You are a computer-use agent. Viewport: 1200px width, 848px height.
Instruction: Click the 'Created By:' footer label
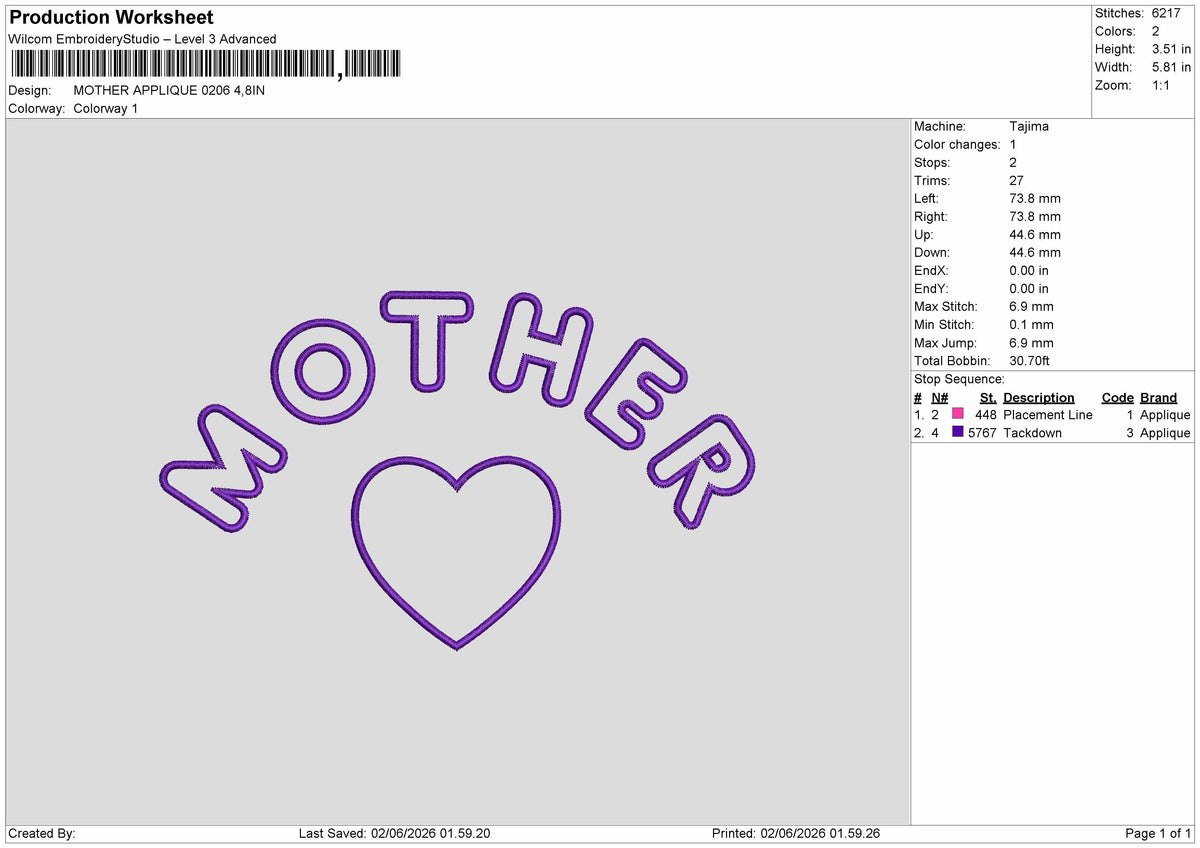(x=42, y=833)
